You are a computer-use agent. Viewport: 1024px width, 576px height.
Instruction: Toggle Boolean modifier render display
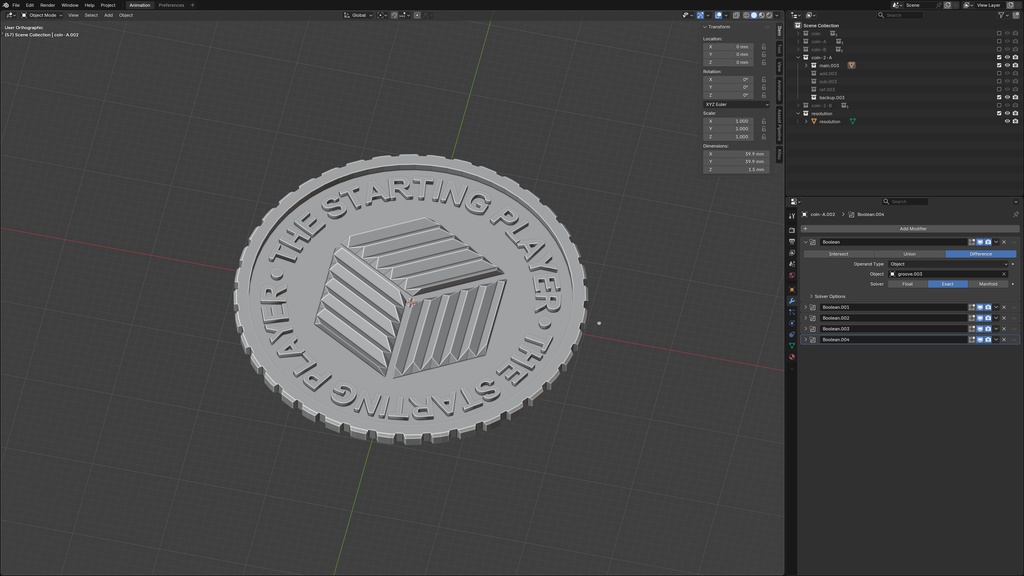988,242
